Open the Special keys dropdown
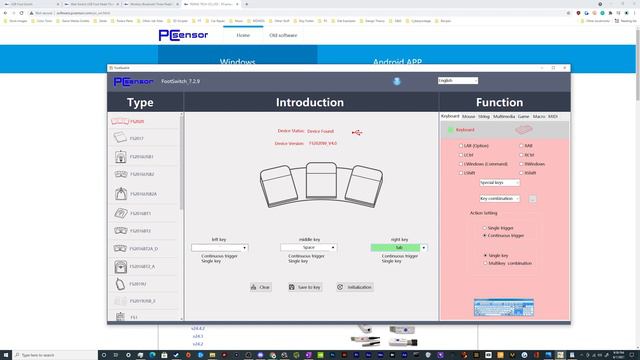Image resolution: width=640 pixels, height=360 pixels. pyautogui.click(x=500, y=183)
